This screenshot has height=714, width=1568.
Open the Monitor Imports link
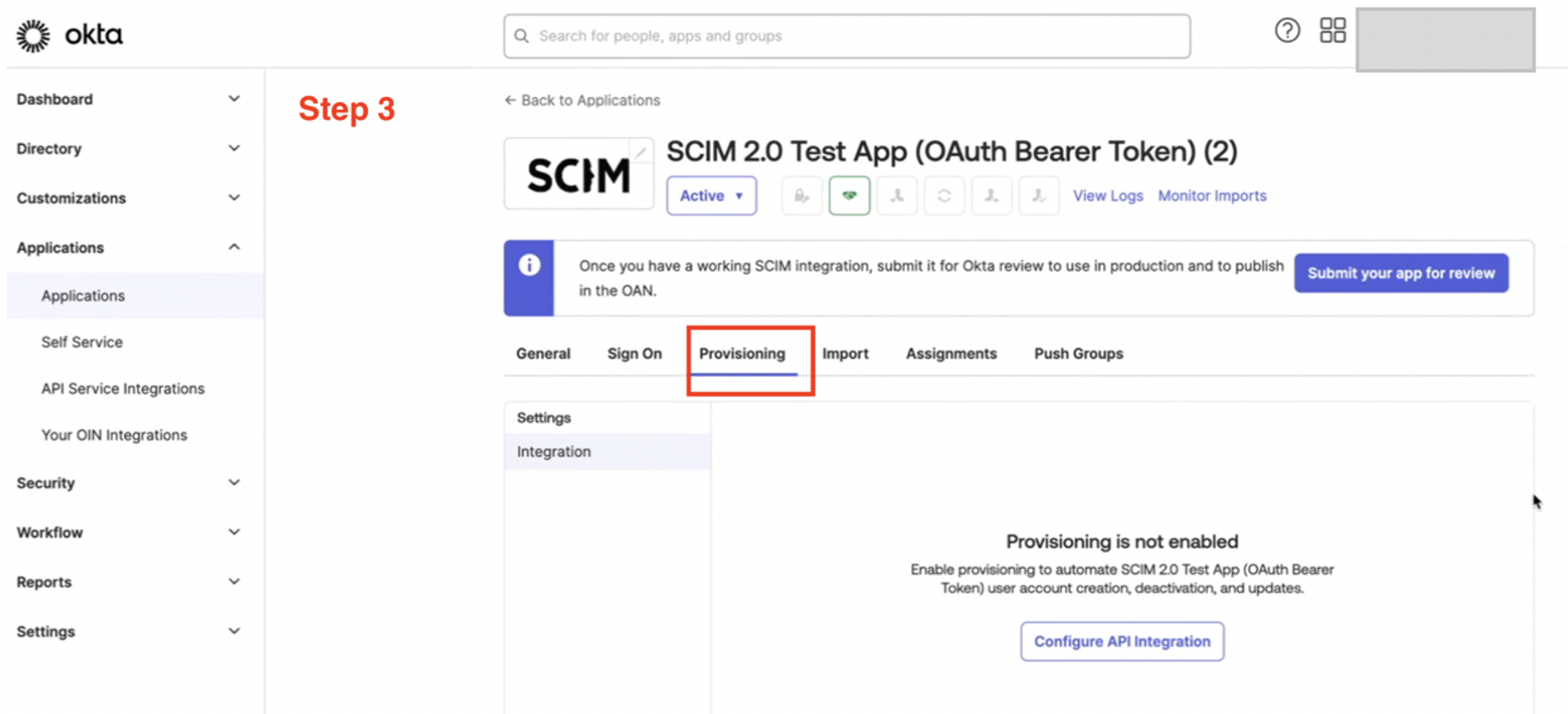tap(1212, 196)
